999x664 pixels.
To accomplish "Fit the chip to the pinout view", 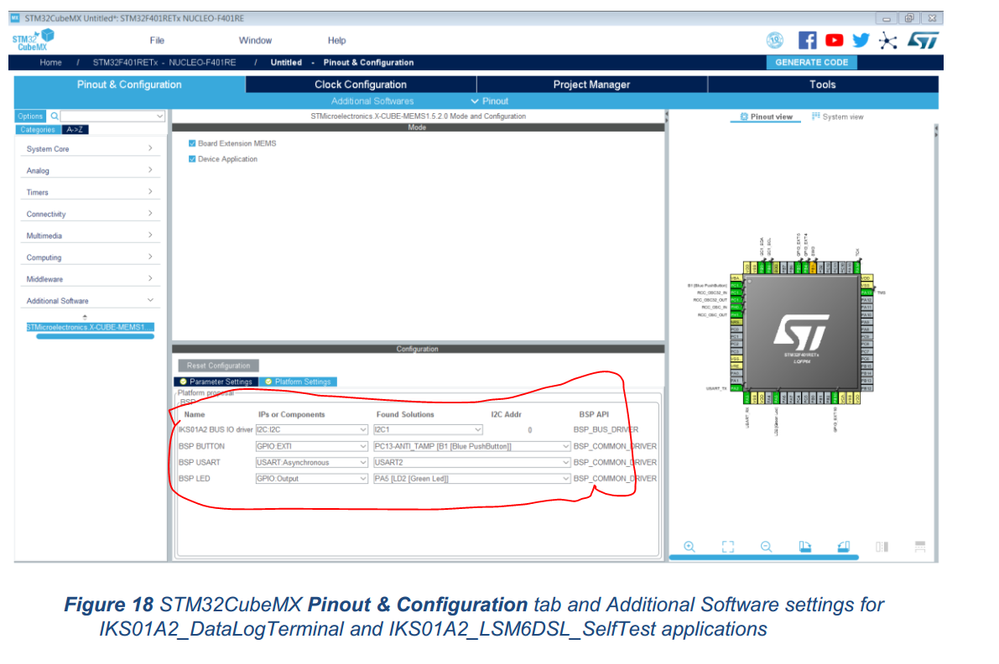I will pos(728,547).
